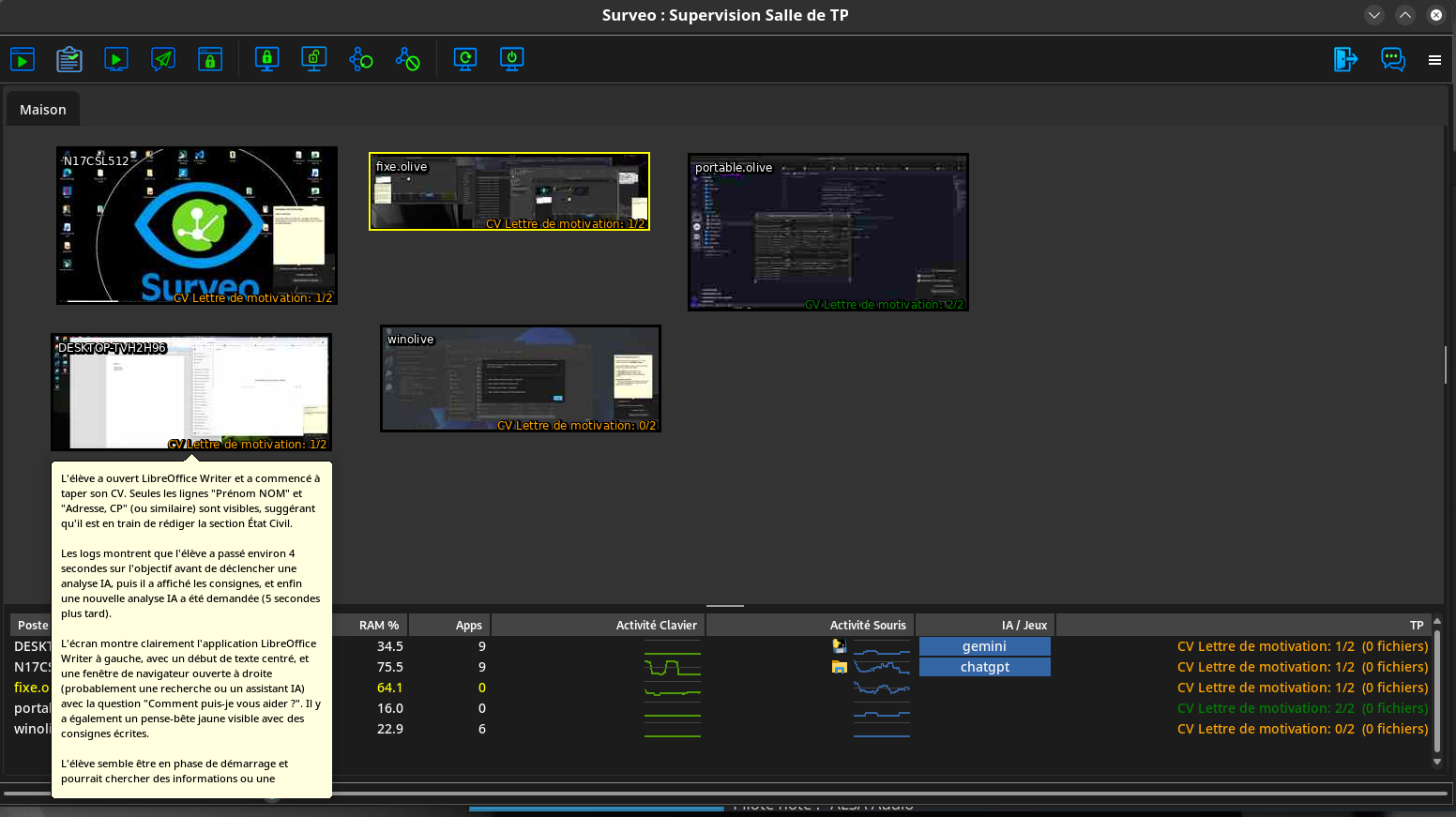Image resolution: width=1456 pixels, height=817 pixels.
Task: Sort by the Activité Clavier column header
Action: point(656,626)
